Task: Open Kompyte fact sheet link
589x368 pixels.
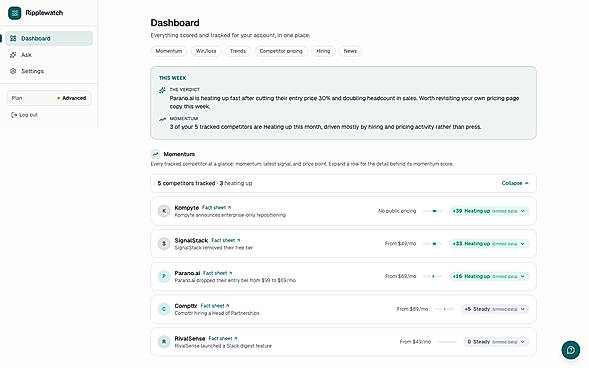Action: [216, 208]
